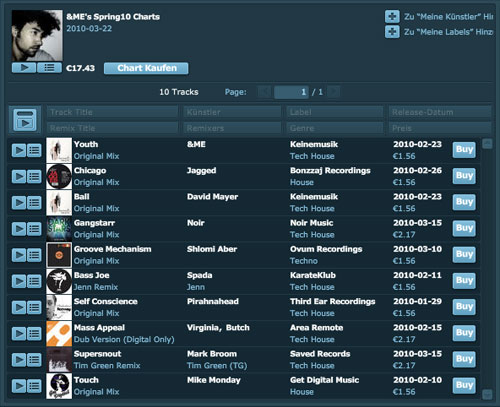
Task: Sort by Remix Title column header
Action: pos(112,128)
